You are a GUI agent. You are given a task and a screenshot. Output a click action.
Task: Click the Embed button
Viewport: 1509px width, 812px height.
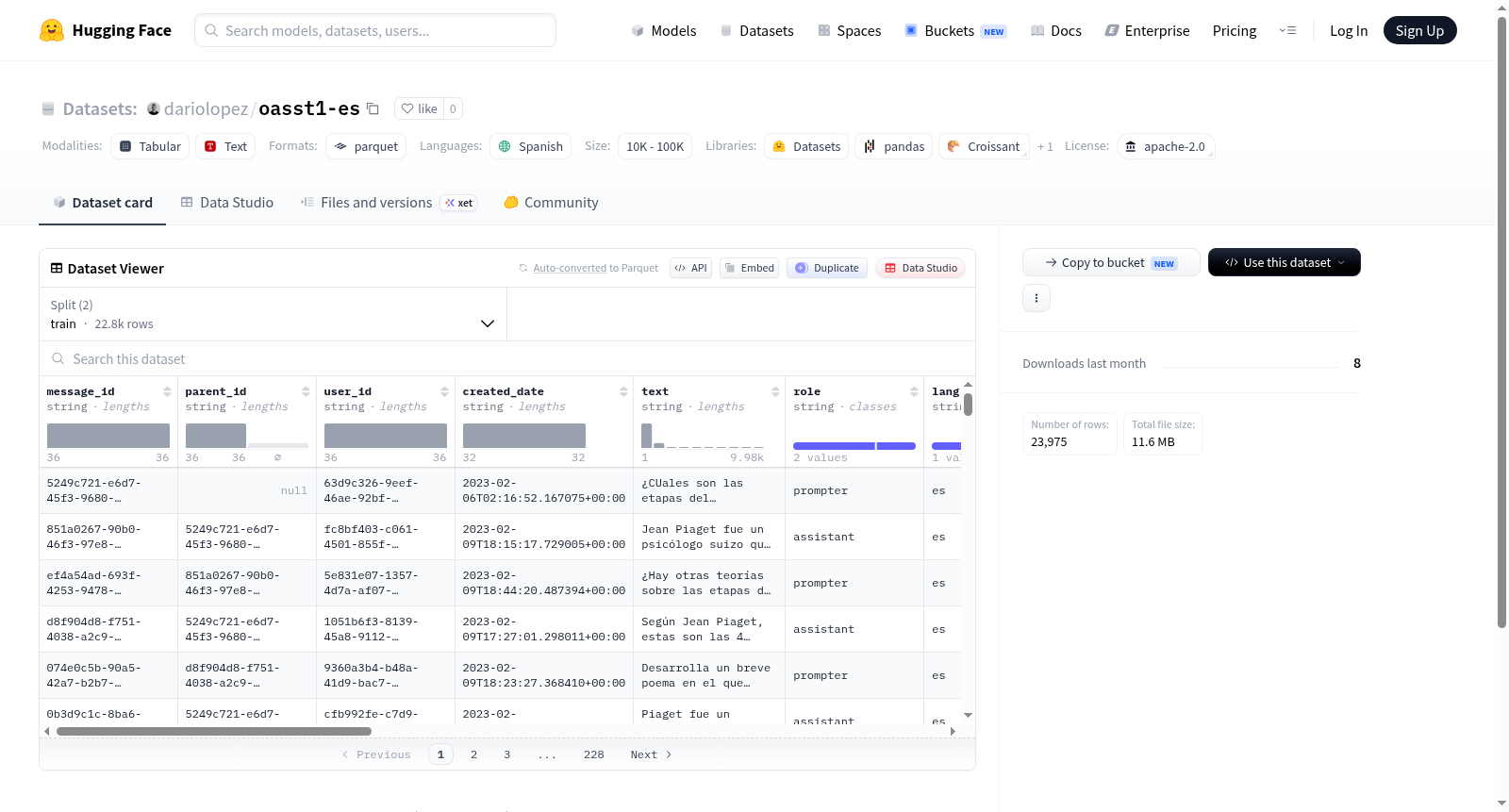749,268
